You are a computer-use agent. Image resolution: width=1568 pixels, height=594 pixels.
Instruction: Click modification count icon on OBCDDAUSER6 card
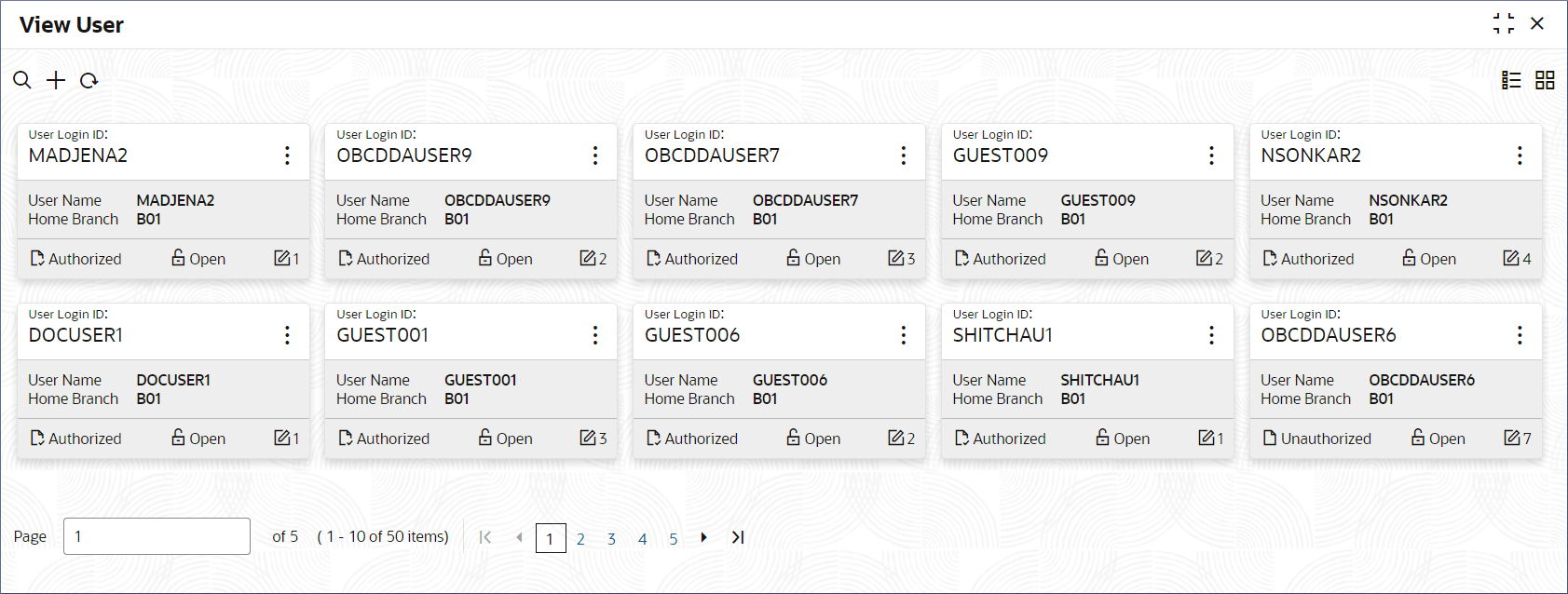coord(1512,438)
